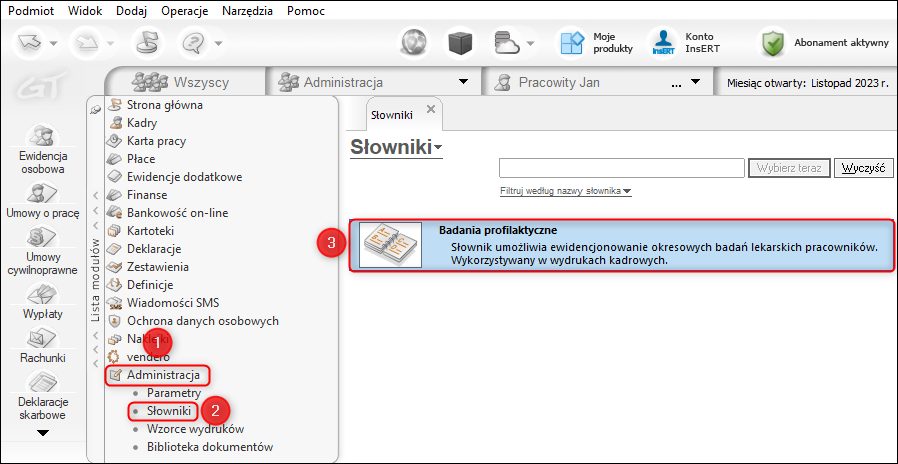898x464 pixels.
Task: Open the Pomoc menu
Action: click(306, 11)
